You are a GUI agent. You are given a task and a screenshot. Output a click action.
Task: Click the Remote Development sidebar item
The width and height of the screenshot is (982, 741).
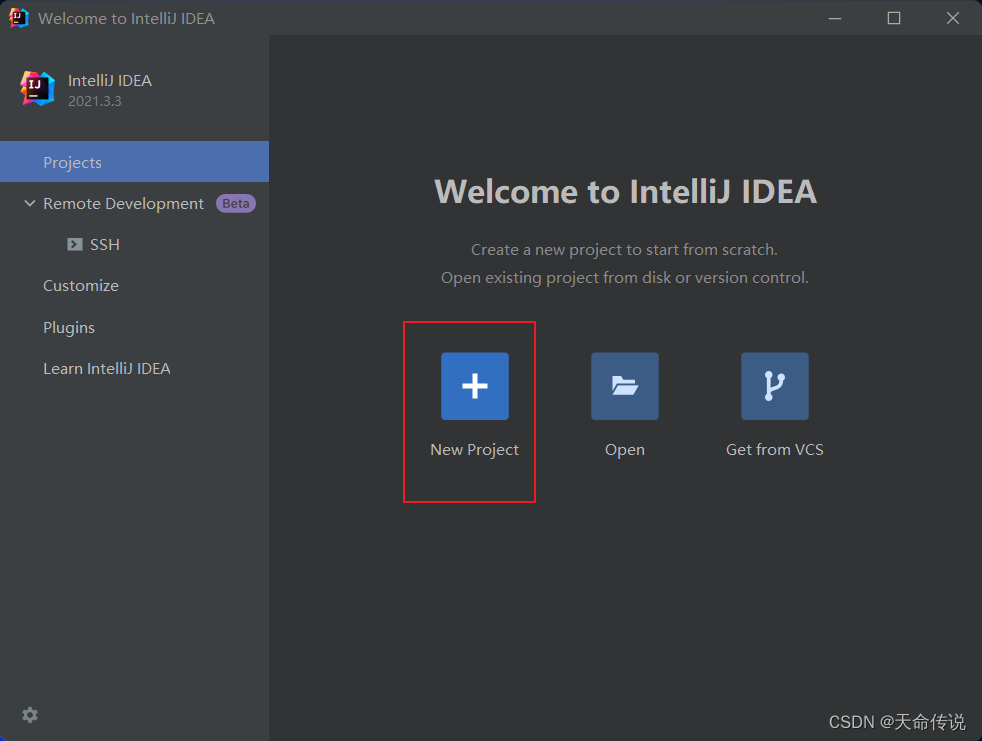coord(122,203)
